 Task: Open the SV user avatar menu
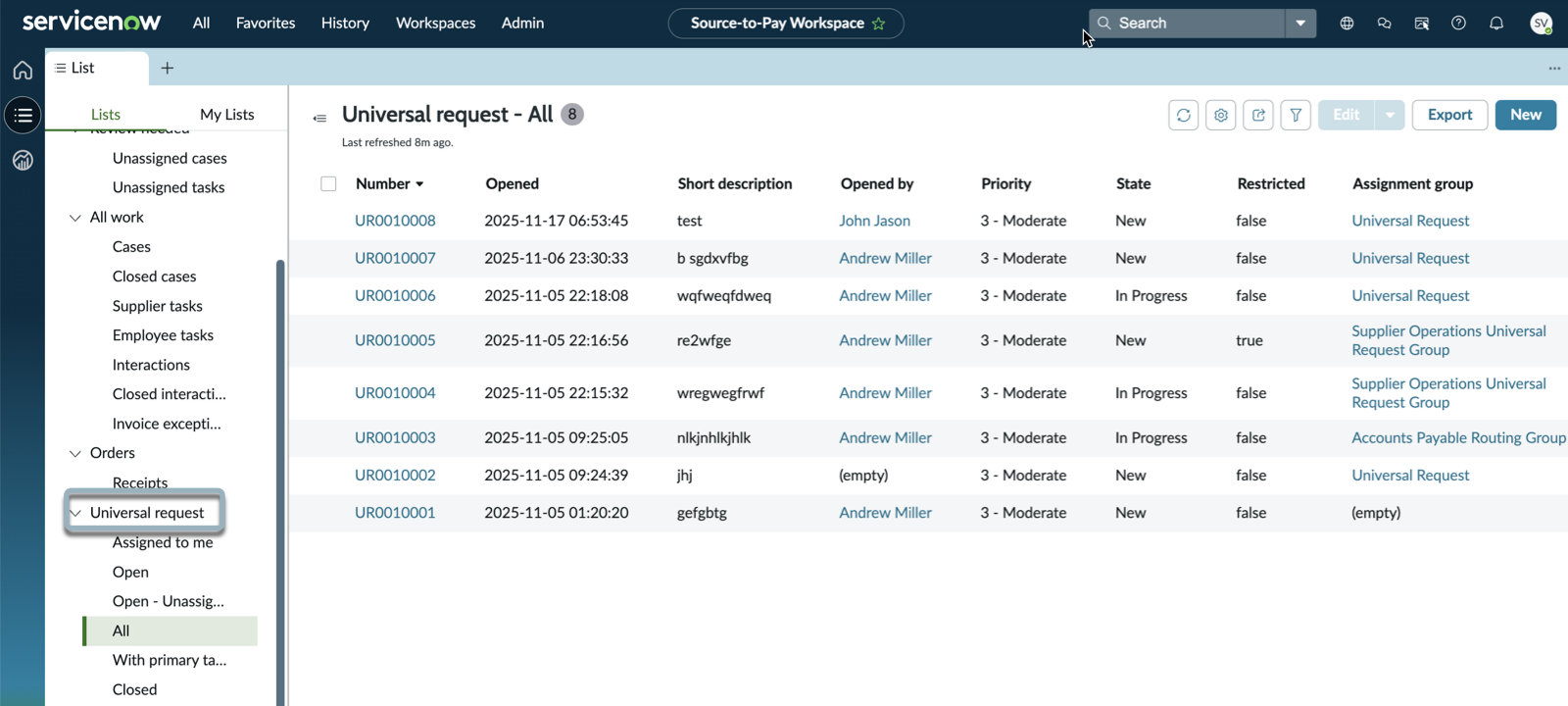1541,23
